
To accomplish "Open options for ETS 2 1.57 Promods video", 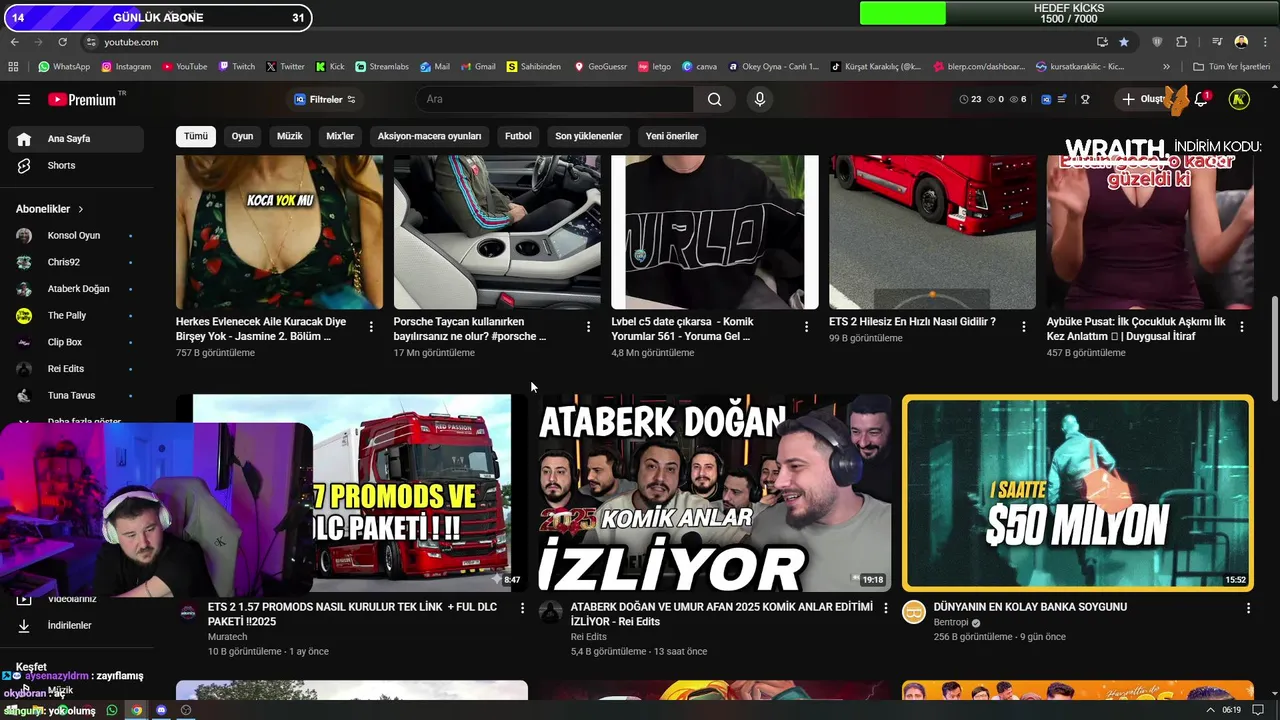I will point(522,608).
